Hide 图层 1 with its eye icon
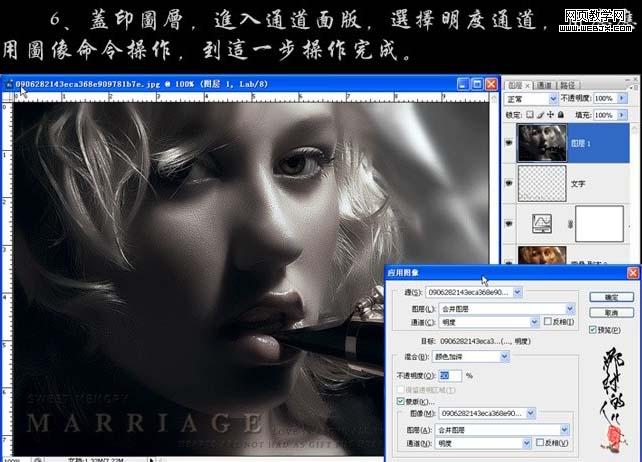Viewport: 642px width, 462px height. [x=509, y=143]
